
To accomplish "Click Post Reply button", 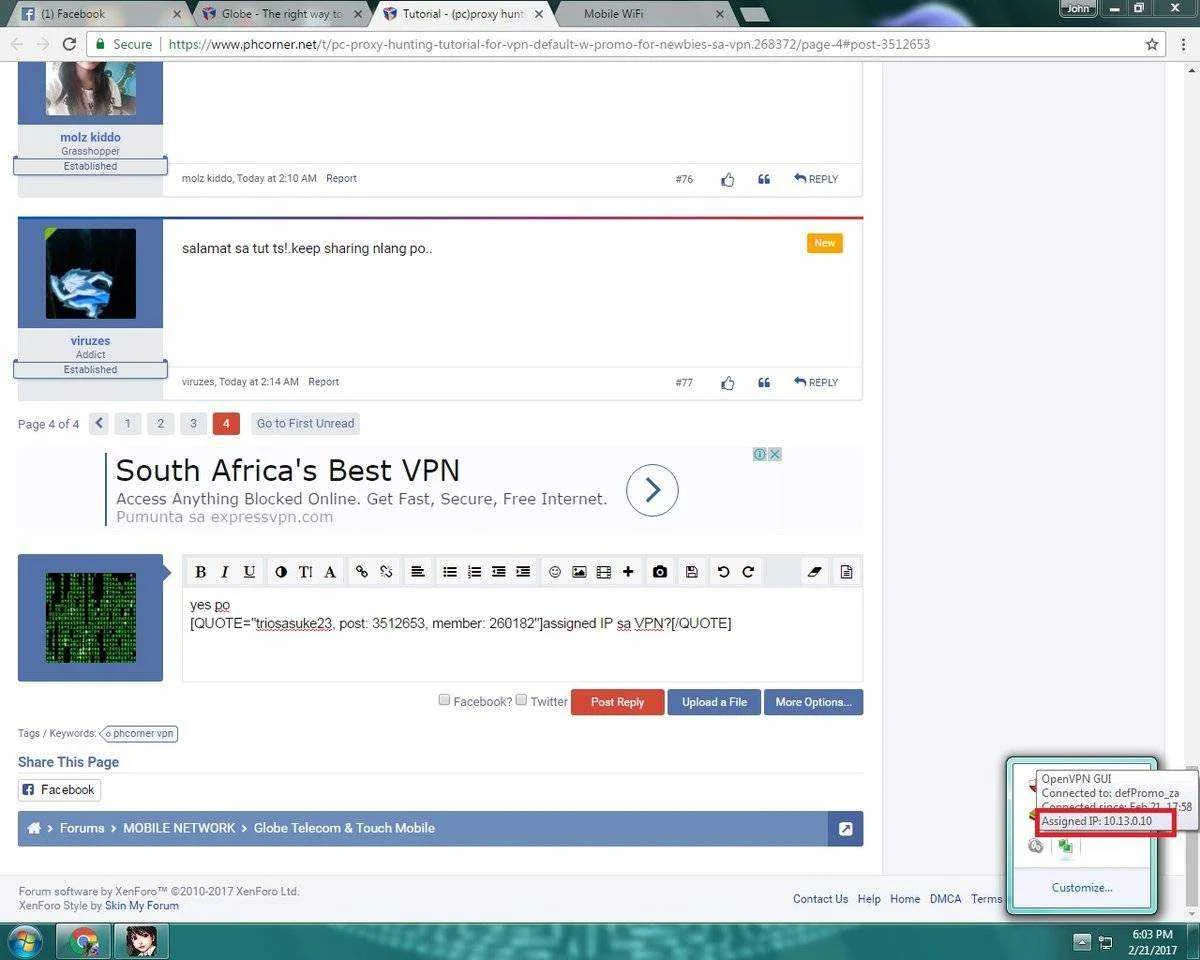I will point(617,702).
